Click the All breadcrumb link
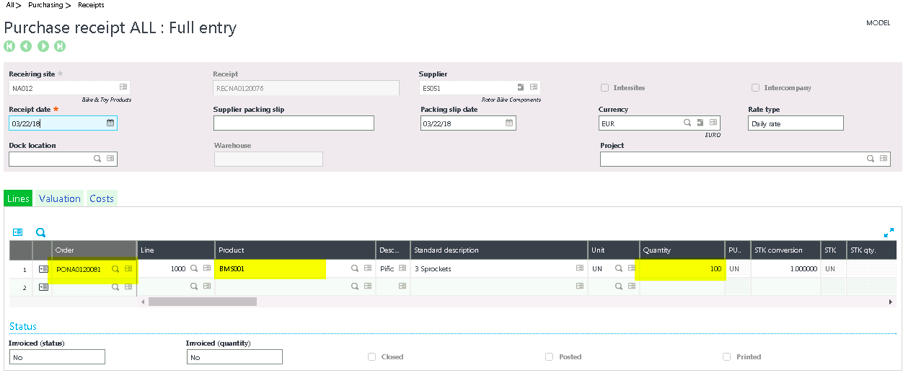 tap(10, 5)
